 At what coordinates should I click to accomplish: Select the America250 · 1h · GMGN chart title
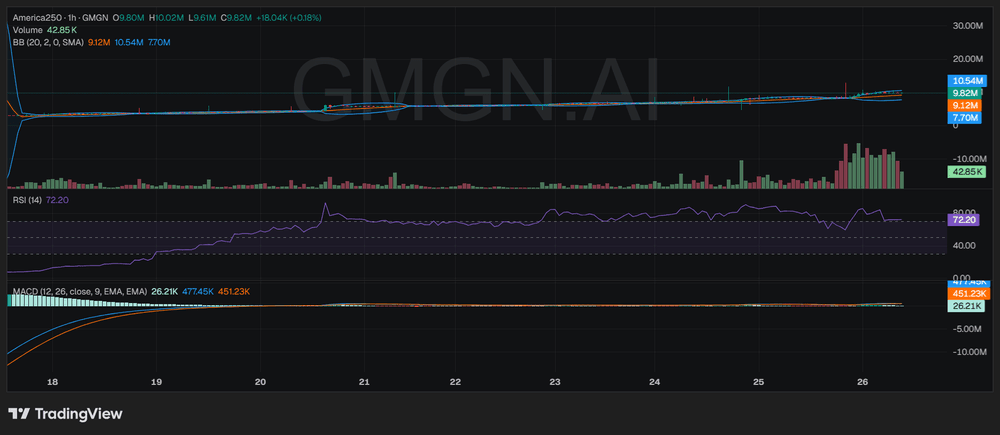point(60,18)
